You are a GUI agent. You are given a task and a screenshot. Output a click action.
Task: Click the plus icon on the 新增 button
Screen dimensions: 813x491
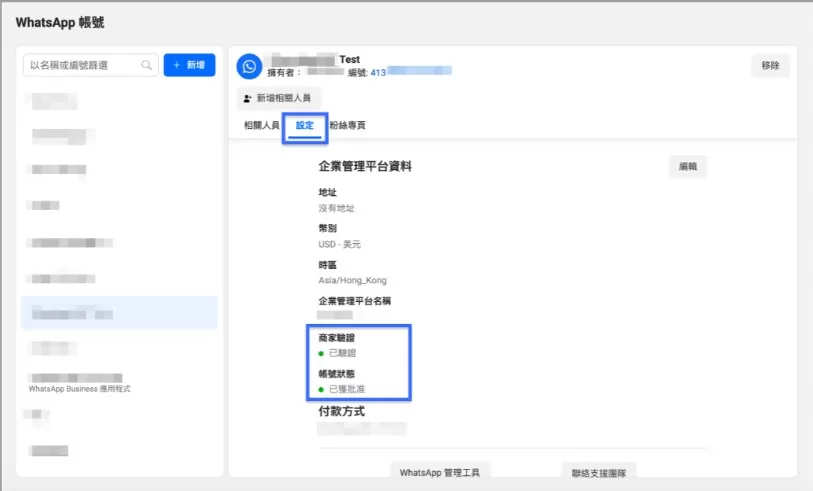(x=177, y=65)
